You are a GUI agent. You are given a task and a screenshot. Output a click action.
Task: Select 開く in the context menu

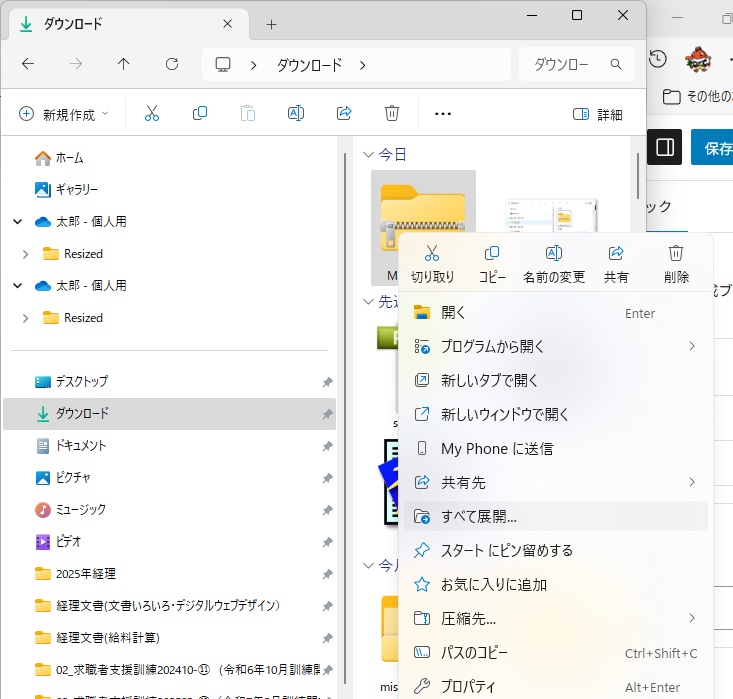click(x=555, y=313)
